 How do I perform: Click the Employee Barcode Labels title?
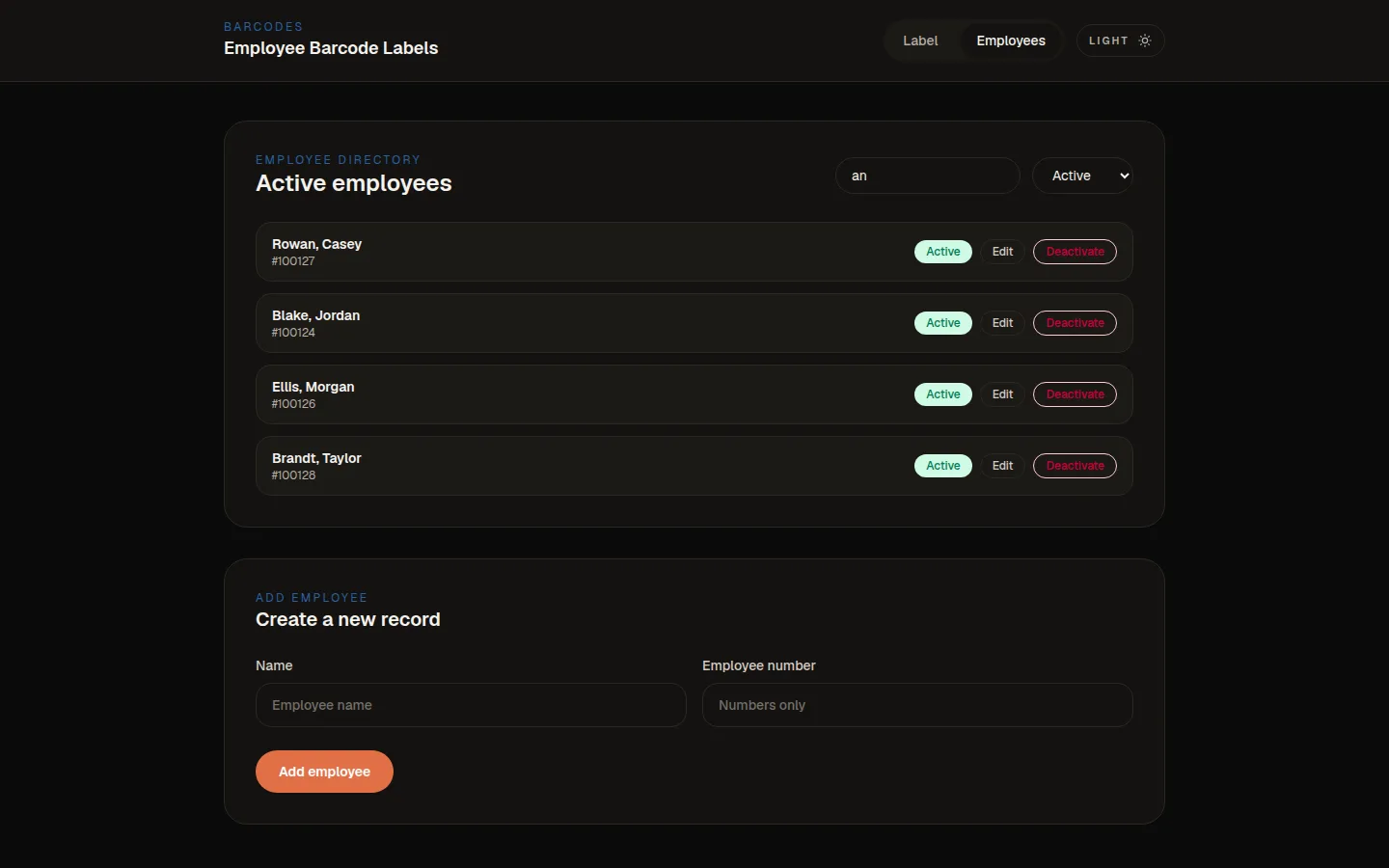click(331, 48)
